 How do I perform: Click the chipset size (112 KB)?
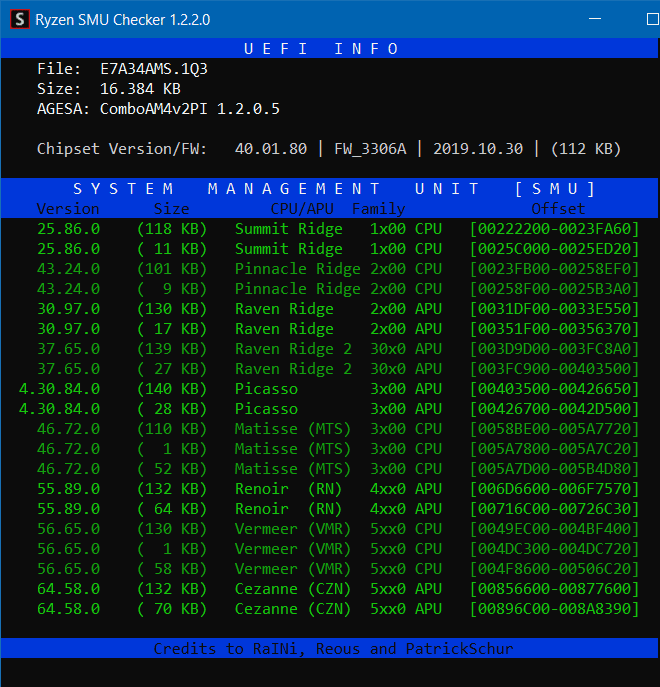click(x=586, y=149)
